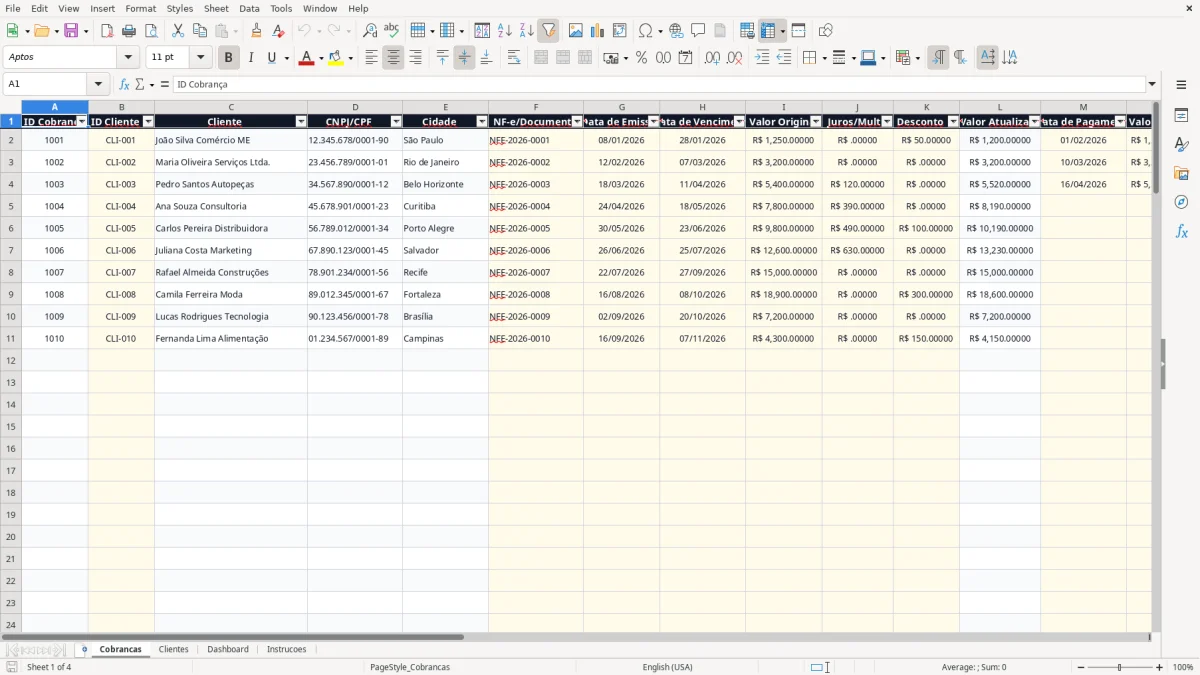Click the Save document icon
The width and height of the screenshot is (1200, 675).
click(x=71, y=31)
